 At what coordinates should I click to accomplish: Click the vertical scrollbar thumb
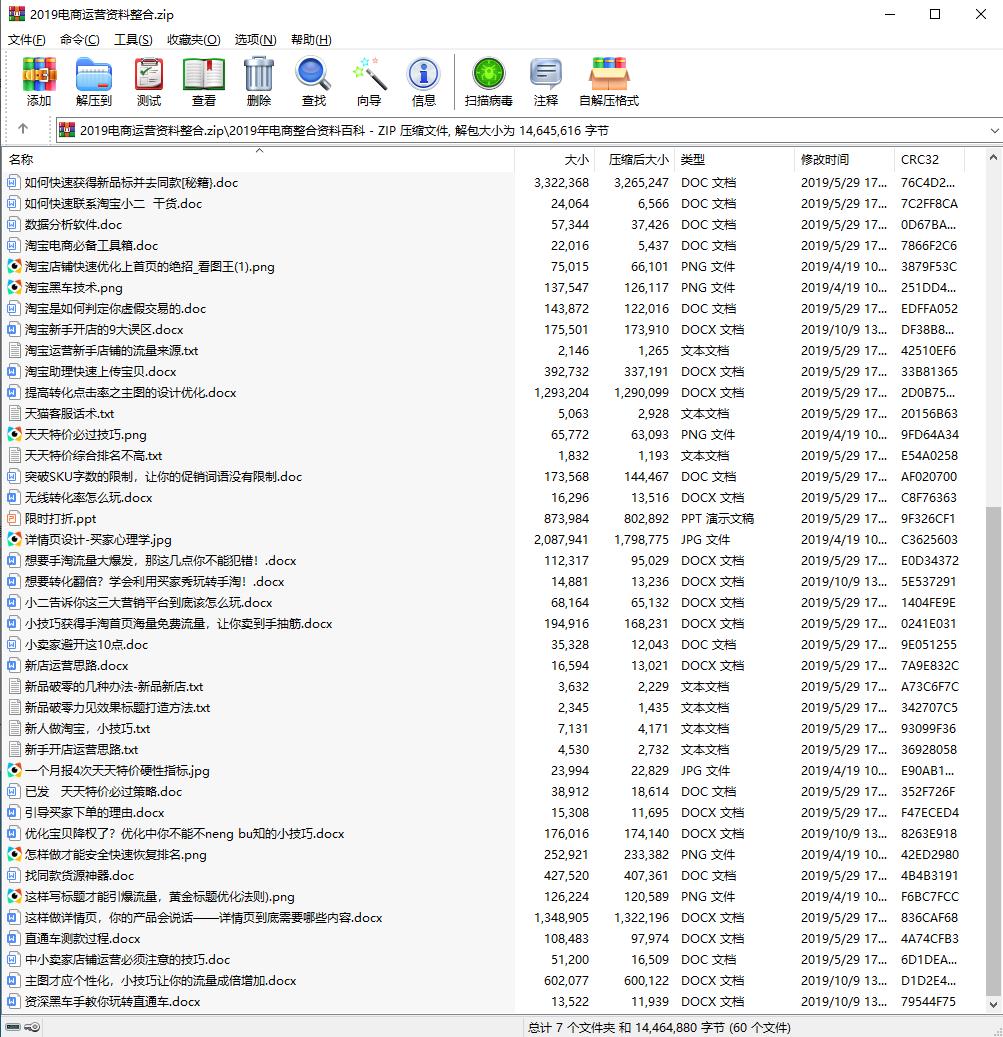point(992,751)
